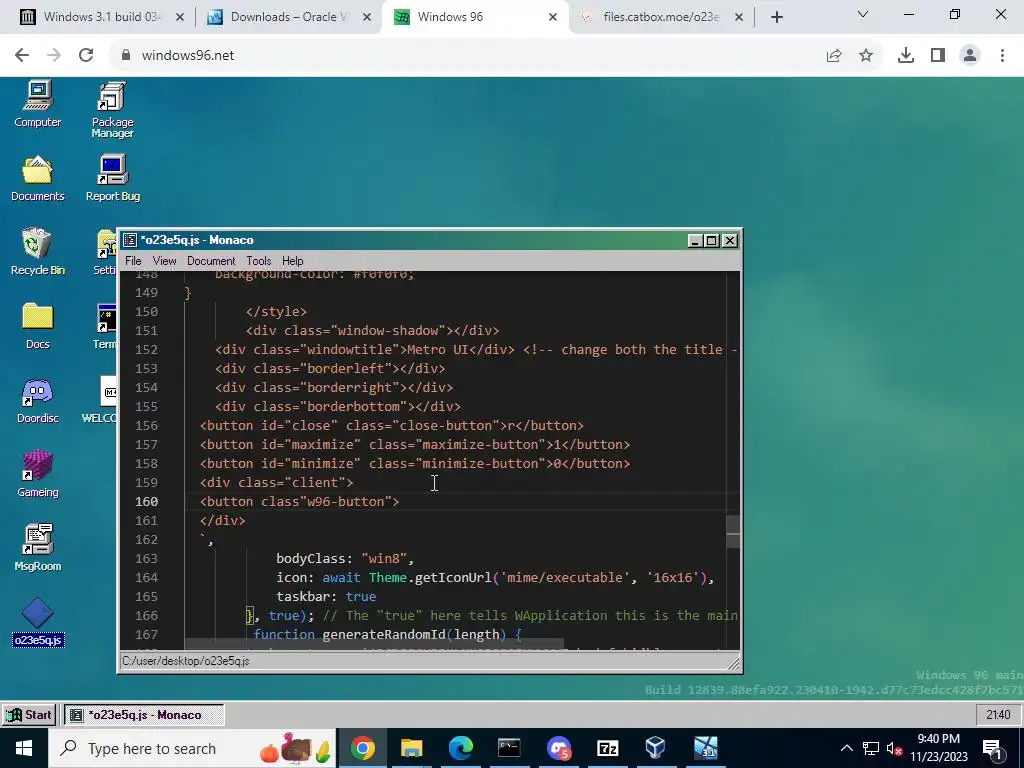This screenshot has height=768, width=1024.
Task: Open the 7-Zip taskbar icon
Action: (607, 748)
